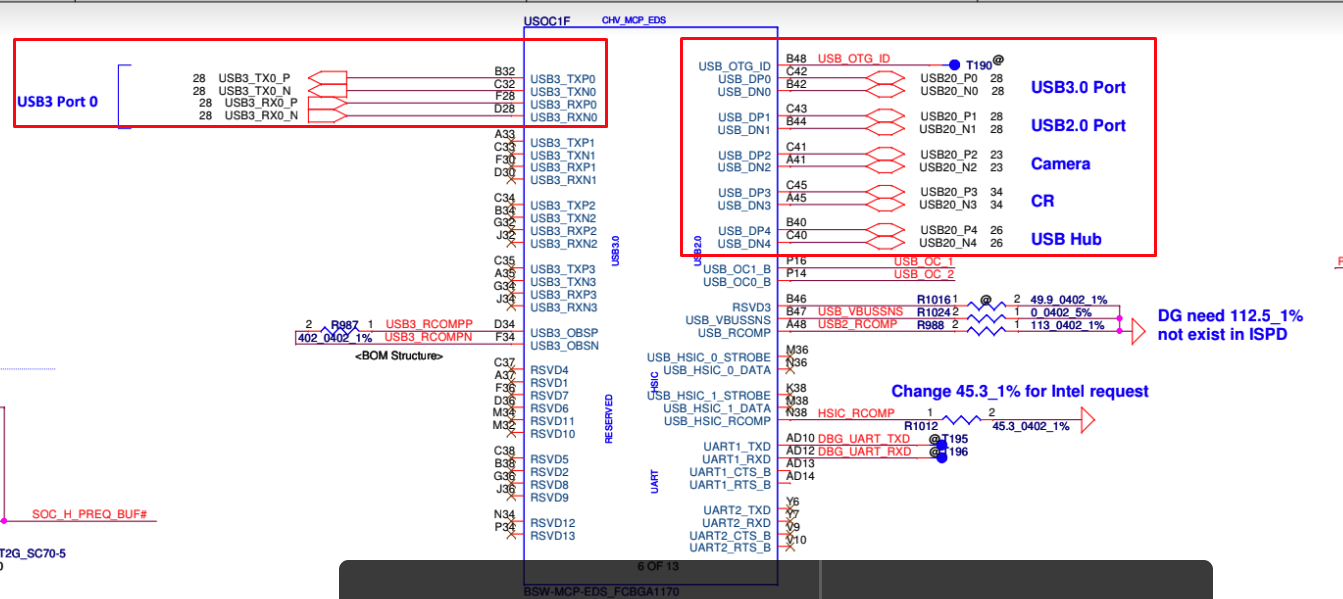Select the USB2_RCOMP net label

tap(857, 325)
